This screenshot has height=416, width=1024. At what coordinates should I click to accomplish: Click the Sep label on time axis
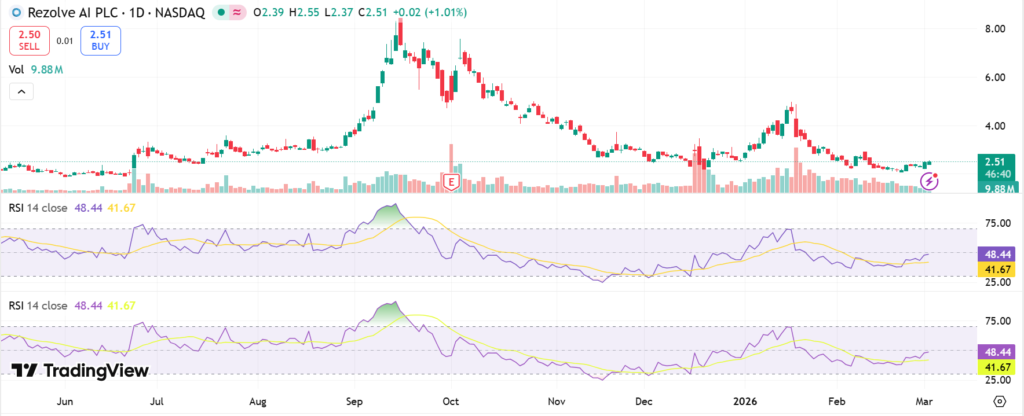(356, 401)
